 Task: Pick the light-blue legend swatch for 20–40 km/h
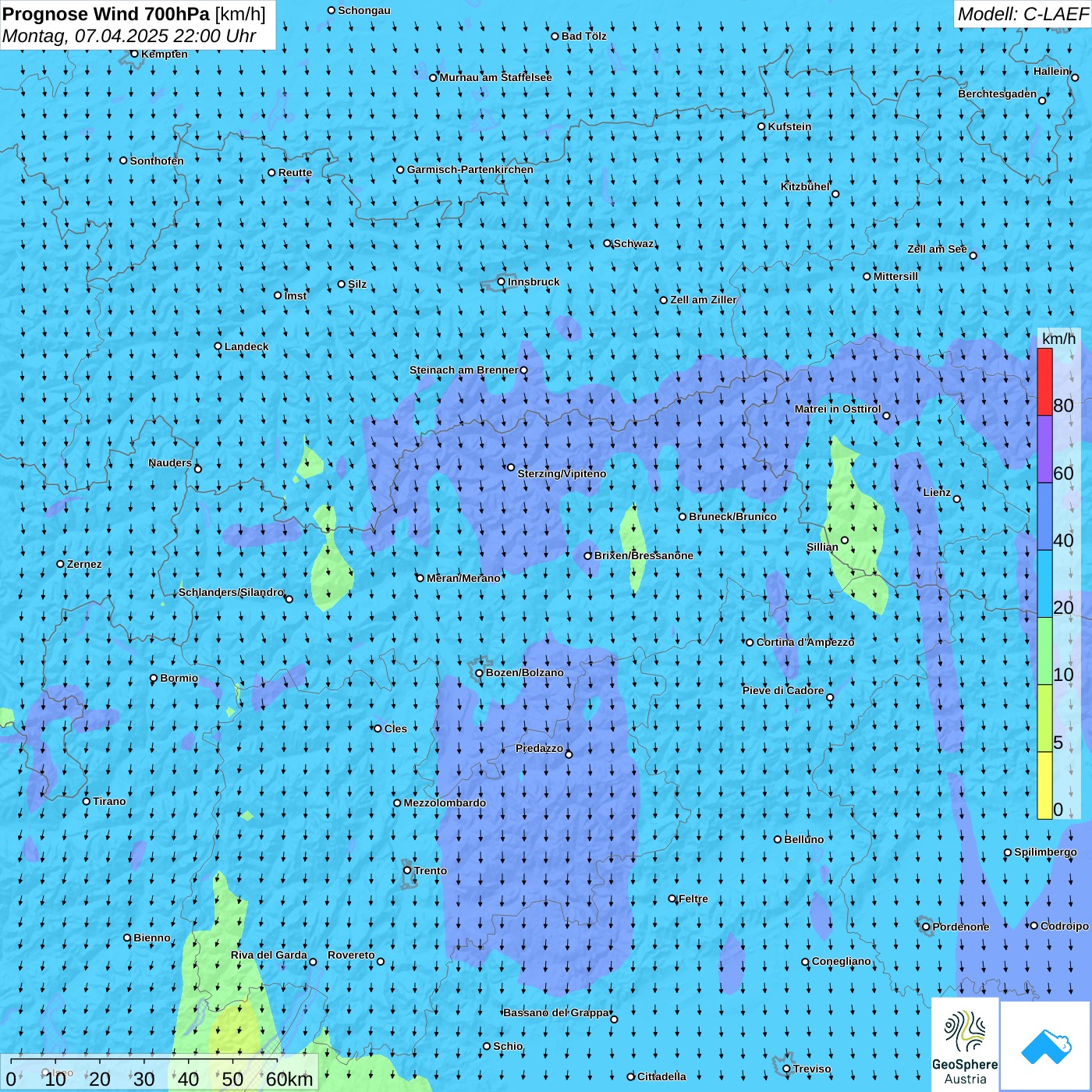[1044, 583]
